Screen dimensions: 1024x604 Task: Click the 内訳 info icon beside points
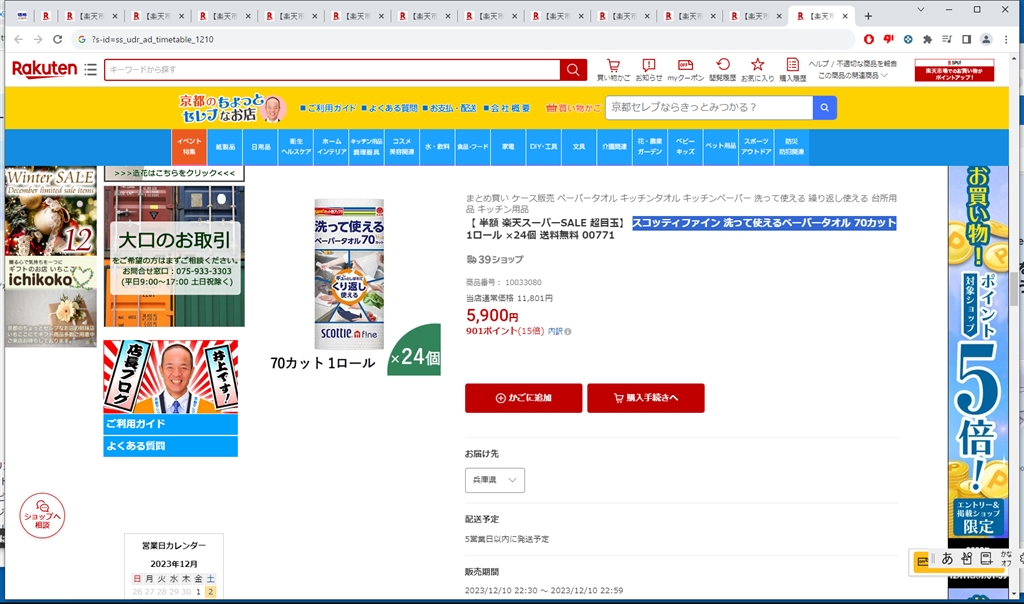point(568,332)
